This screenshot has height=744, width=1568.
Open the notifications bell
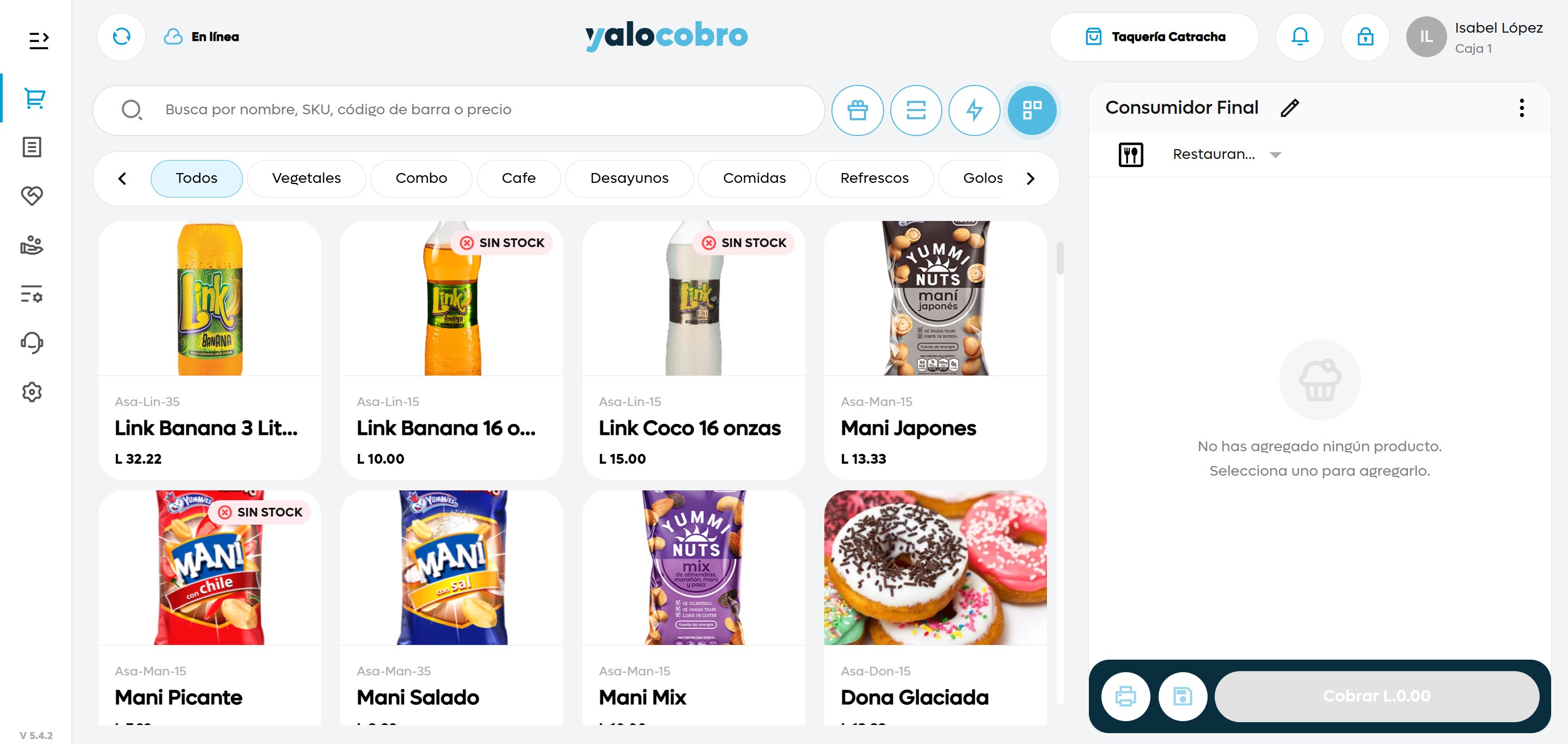pos(1300,36)
